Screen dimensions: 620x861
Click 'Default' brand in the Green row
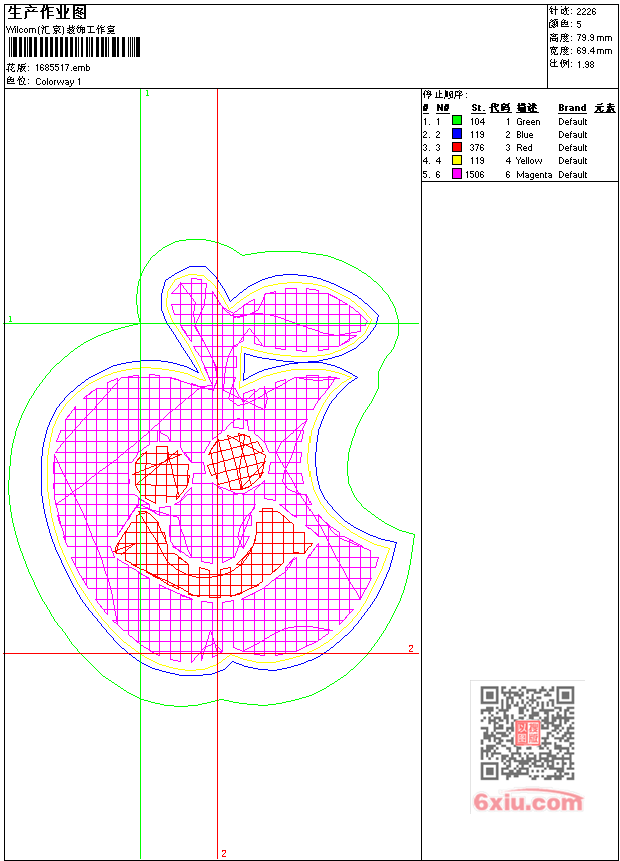tap(573, 122)
